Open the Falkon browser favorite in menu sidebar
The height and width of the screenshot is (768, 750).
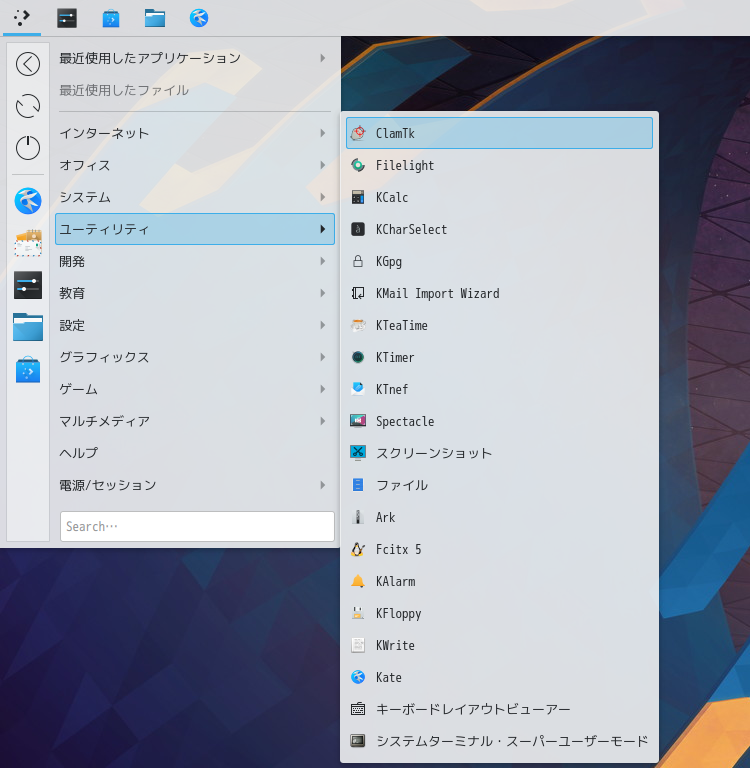28,201
